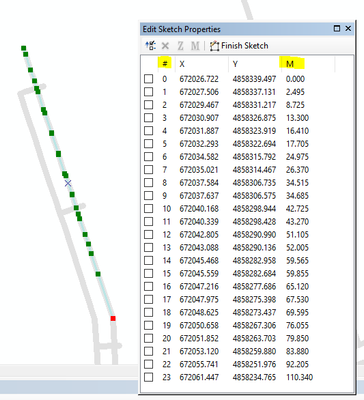Screen dimensions: 364x400
Task: Click M value 42.725
Action: coord(297,209)
